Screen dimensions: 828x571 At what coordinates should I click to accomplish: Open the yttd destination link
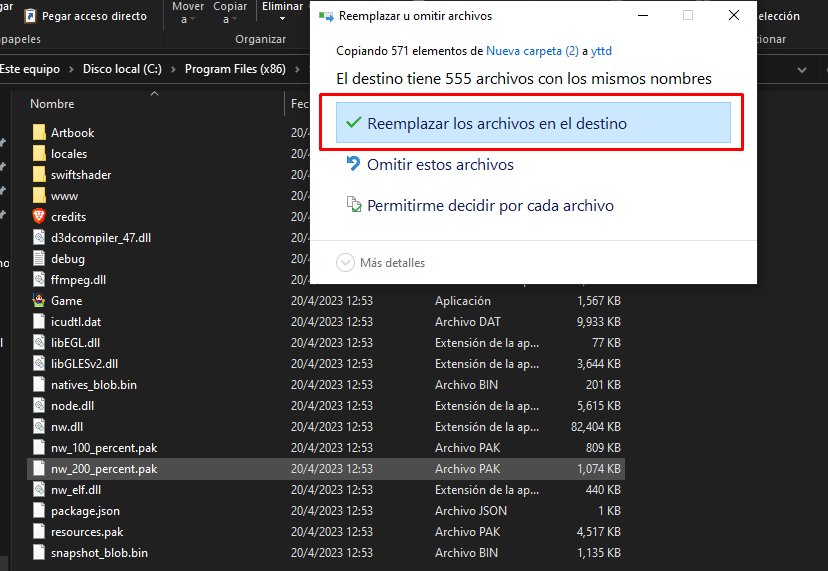coord(601,50)
